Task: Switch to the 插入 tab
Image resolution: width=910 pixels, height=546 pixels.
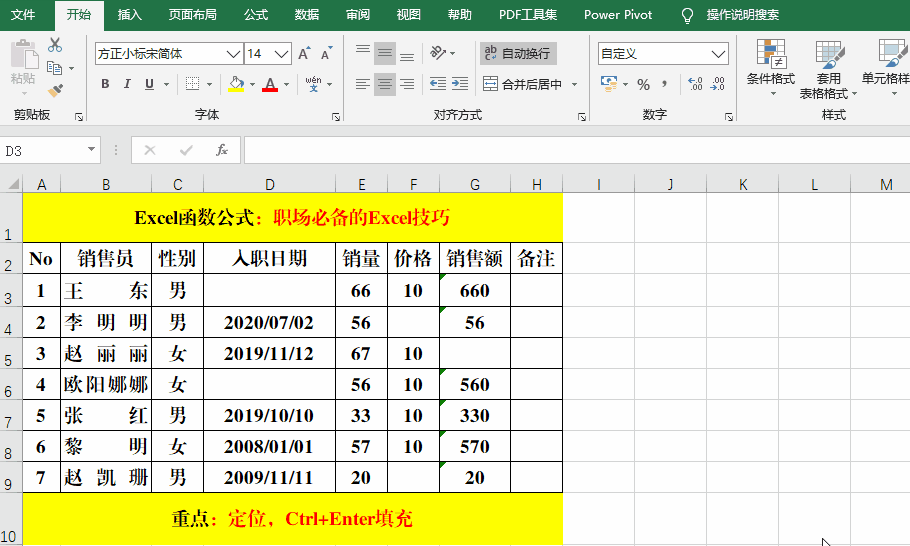Action: tap(129, 15)
